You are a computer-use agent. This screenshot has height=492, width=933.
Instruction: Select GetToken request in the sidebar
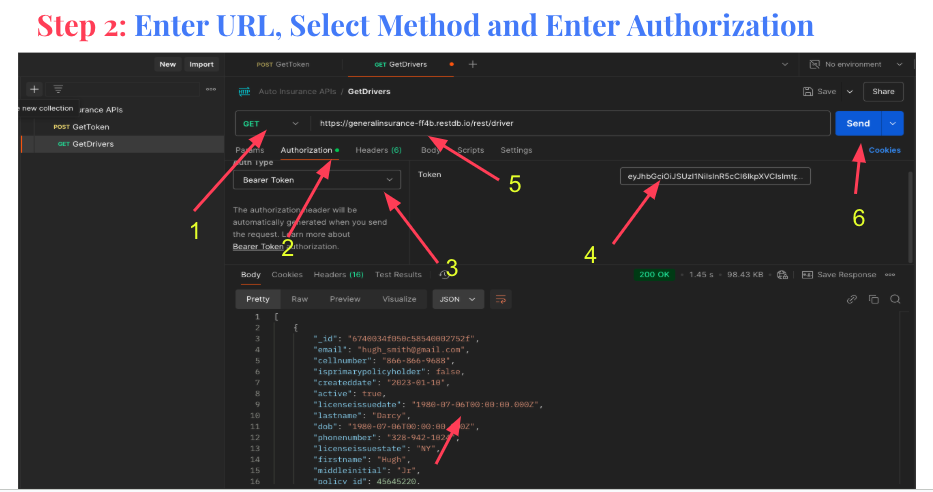tap(82, 127)
